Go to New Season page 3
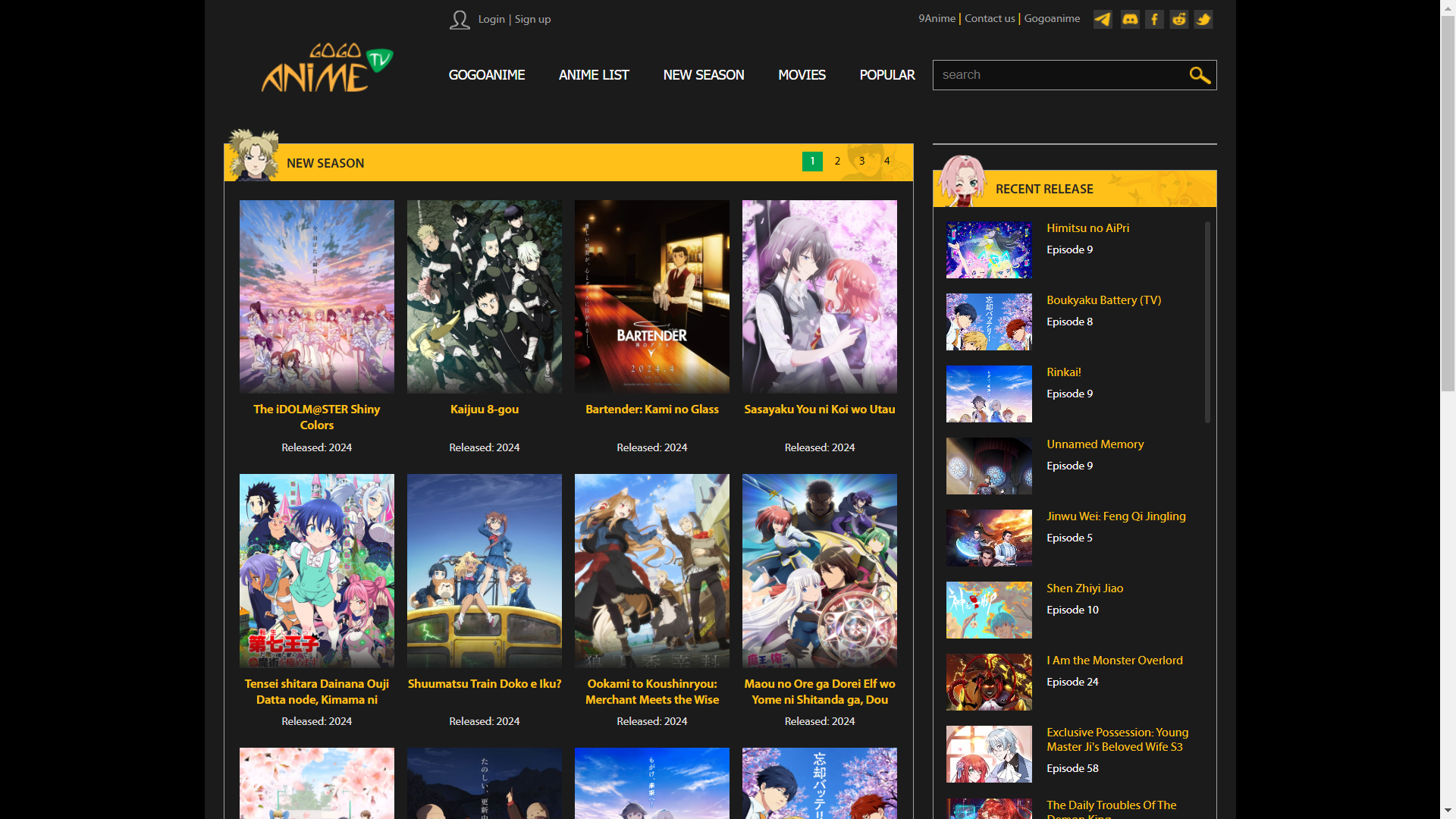The image size is (1456, 819). point(862,161)
